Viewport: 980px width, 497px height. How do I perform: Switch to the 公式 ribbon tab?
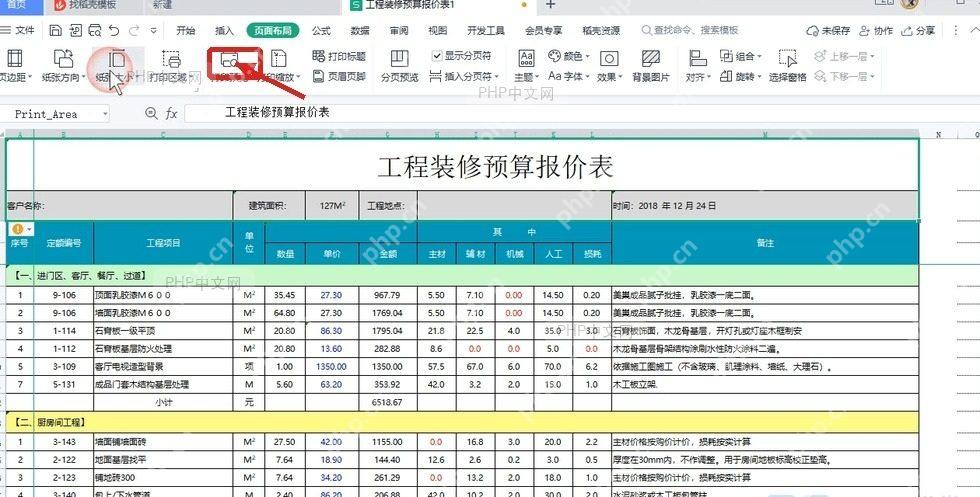(x=321, y=31)
